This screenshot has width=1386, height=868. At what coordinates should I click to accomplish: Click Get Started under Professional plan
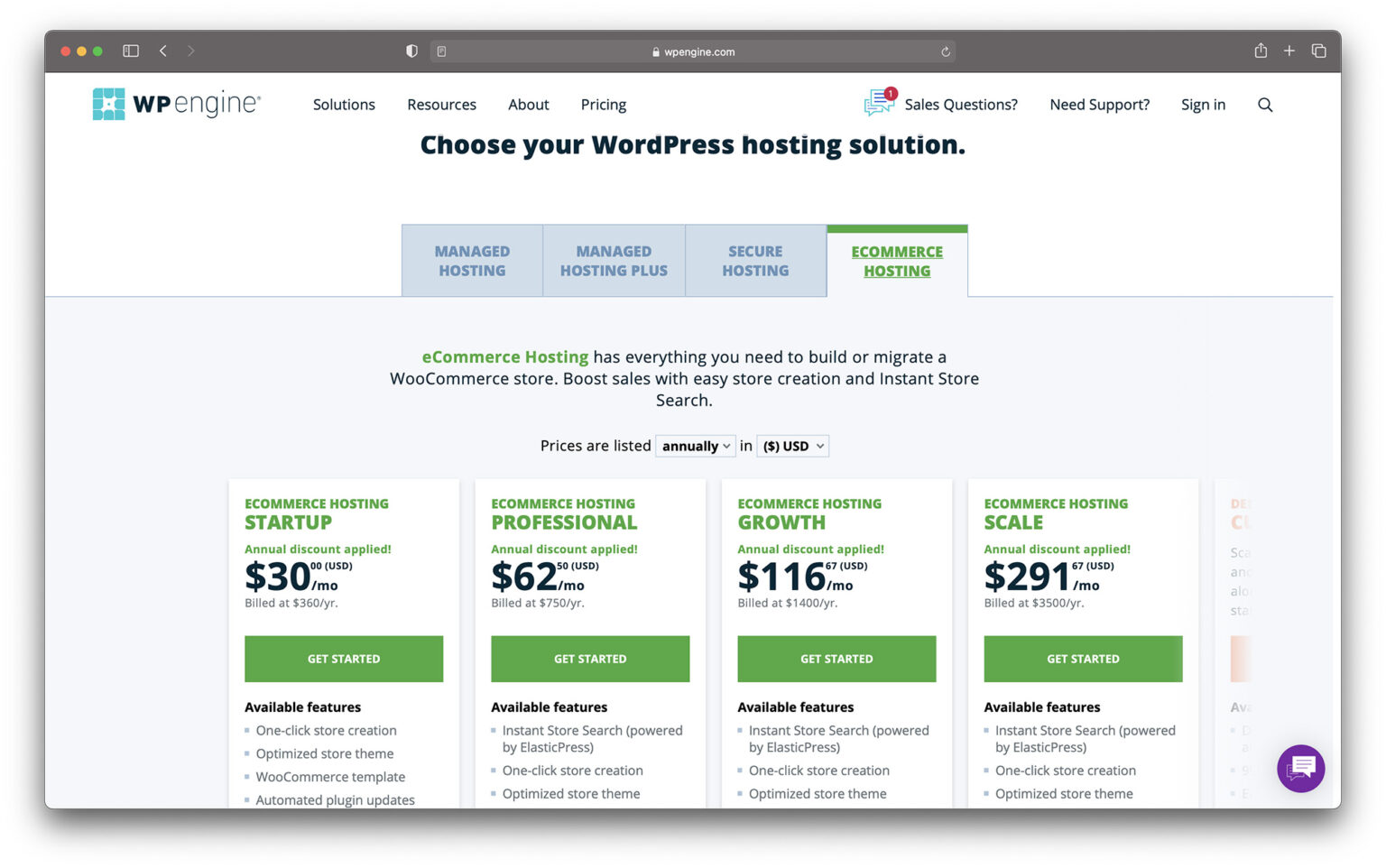pos(589,659)
